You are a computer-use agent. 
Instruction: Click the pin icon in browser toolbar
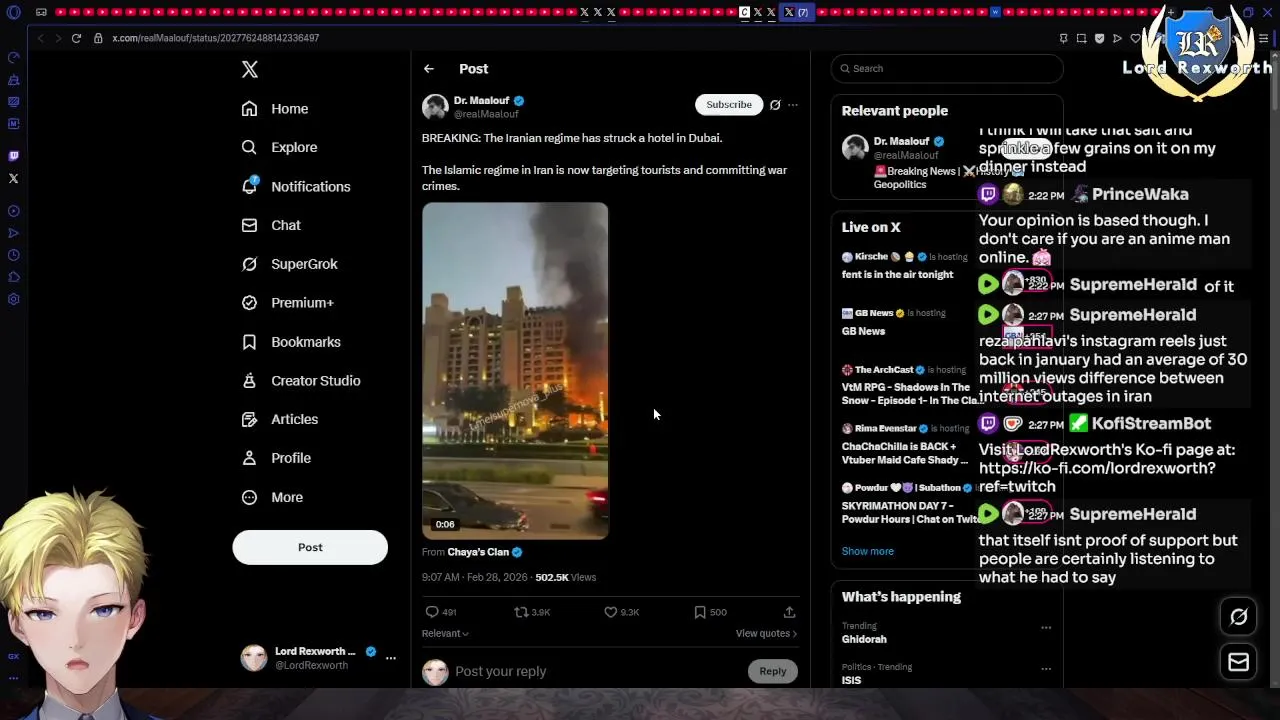tap(1063, 38)
